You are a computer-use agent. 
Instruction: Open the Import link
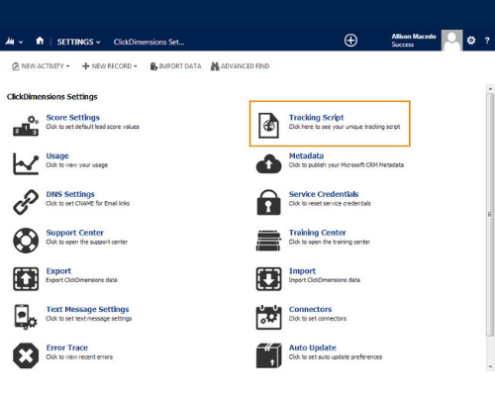(302, 271)
